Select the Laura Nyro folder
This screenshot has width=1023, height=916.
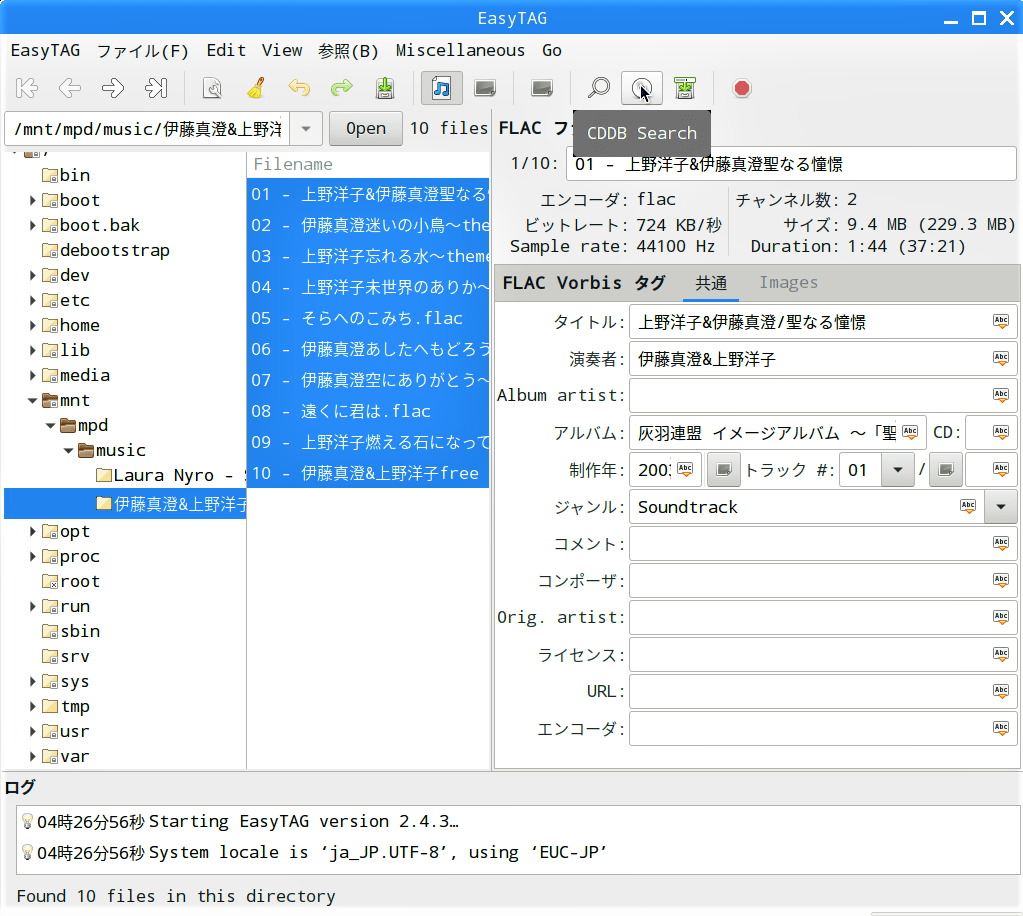pos(172,476)
